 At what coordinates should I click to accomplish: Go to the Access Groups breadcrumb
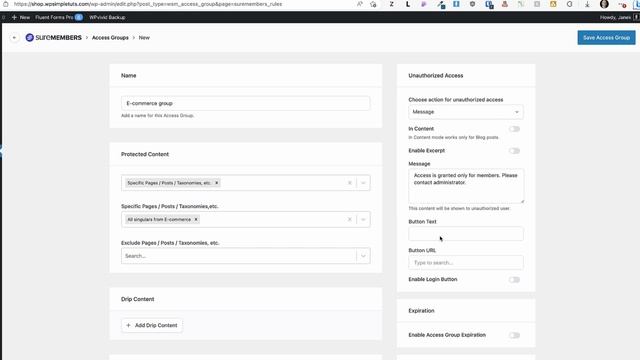pos(110,38)
